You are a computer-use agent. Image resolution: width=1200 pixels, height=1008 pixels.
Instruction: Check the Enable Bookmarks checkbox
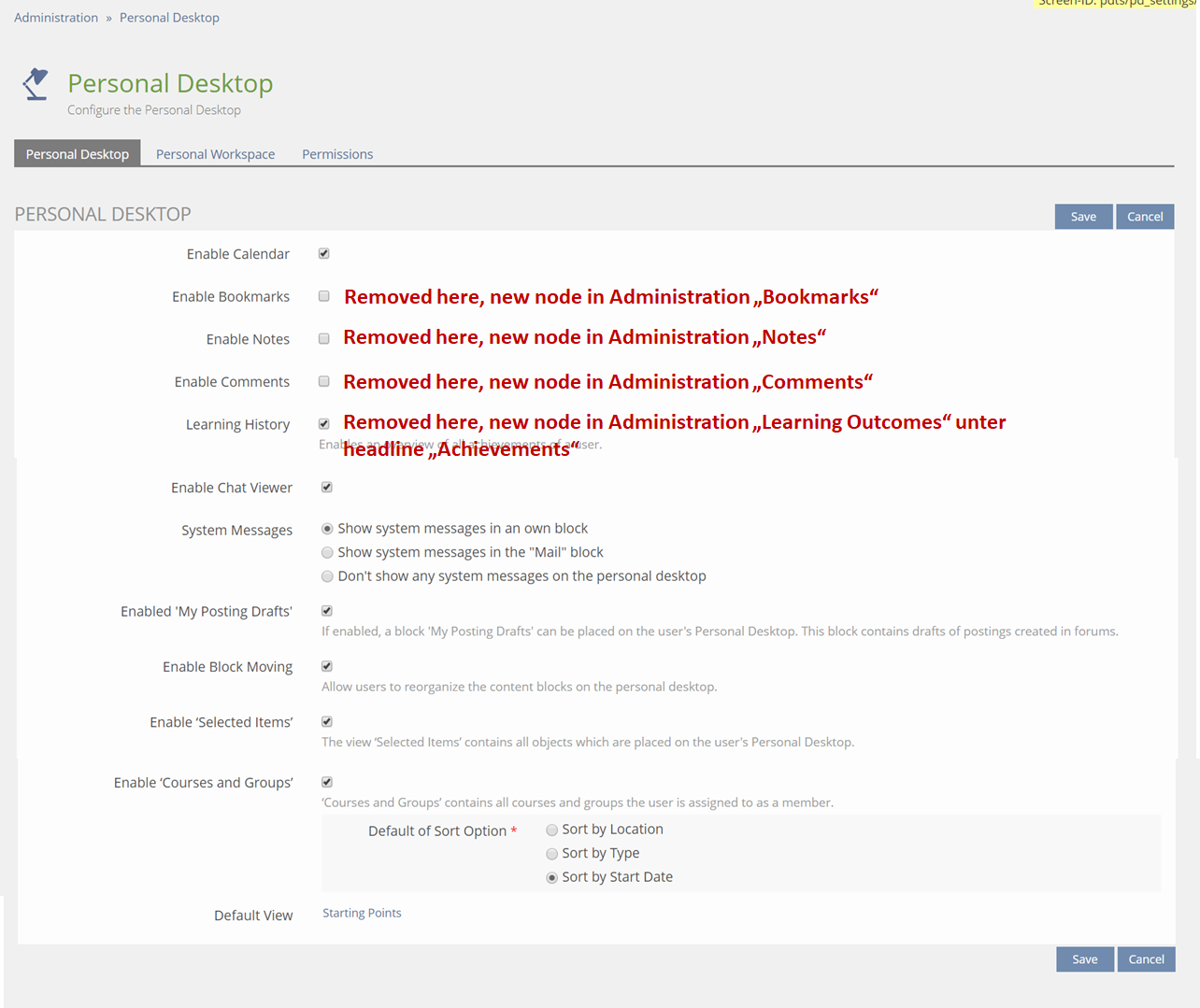point(324,296)
